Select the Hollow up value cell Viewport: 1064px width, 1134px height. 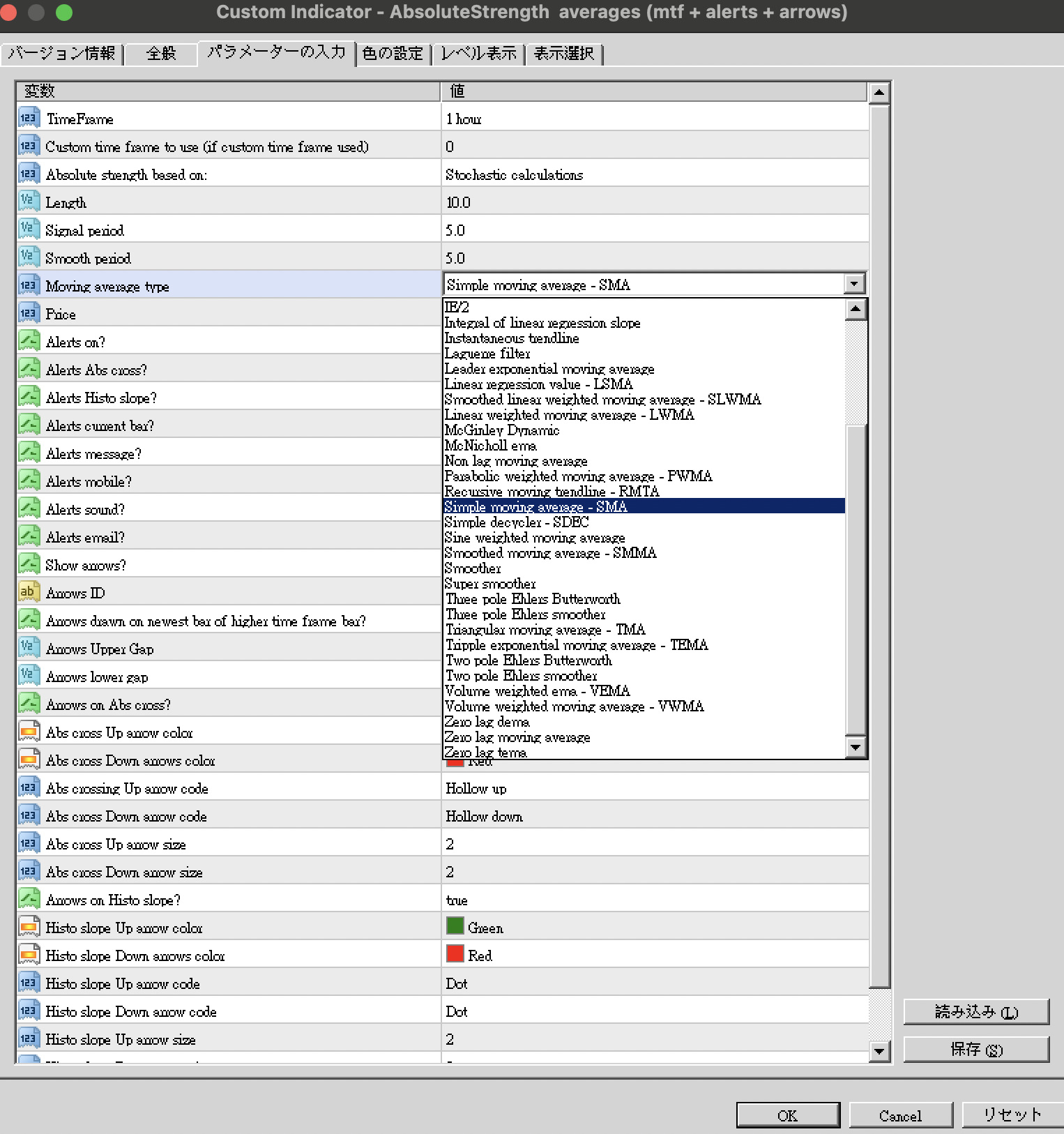pyautogui.click(x=655, y=787)
